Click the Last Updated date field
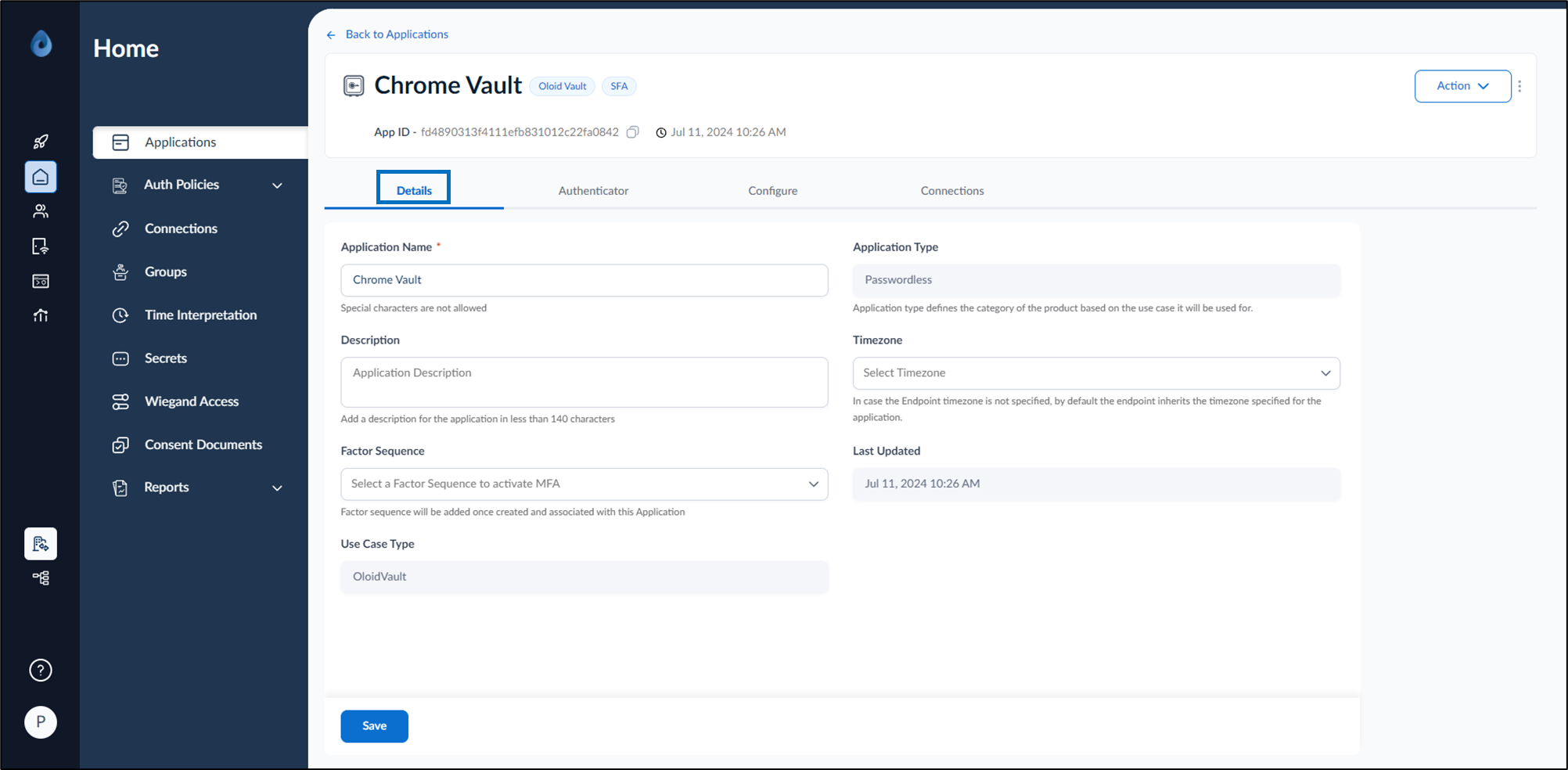The height and width of the screenshot is (770, 1568). point(1096,484)
